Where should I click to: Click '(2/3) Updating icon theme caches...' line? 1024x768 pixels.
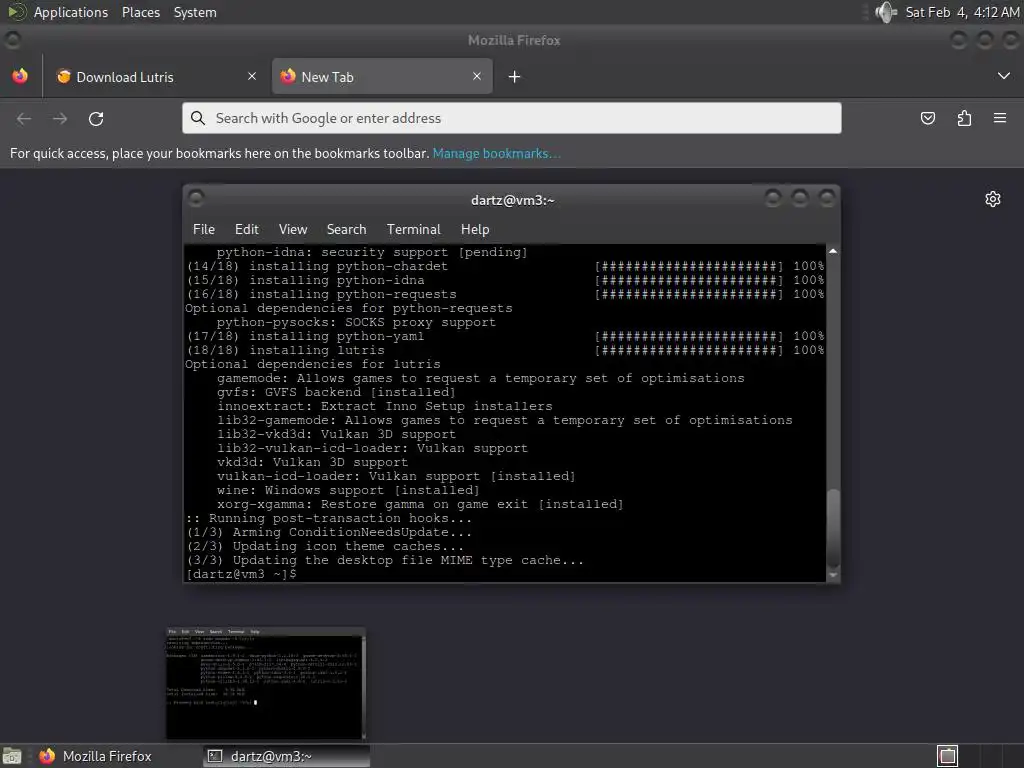point(325,547)
